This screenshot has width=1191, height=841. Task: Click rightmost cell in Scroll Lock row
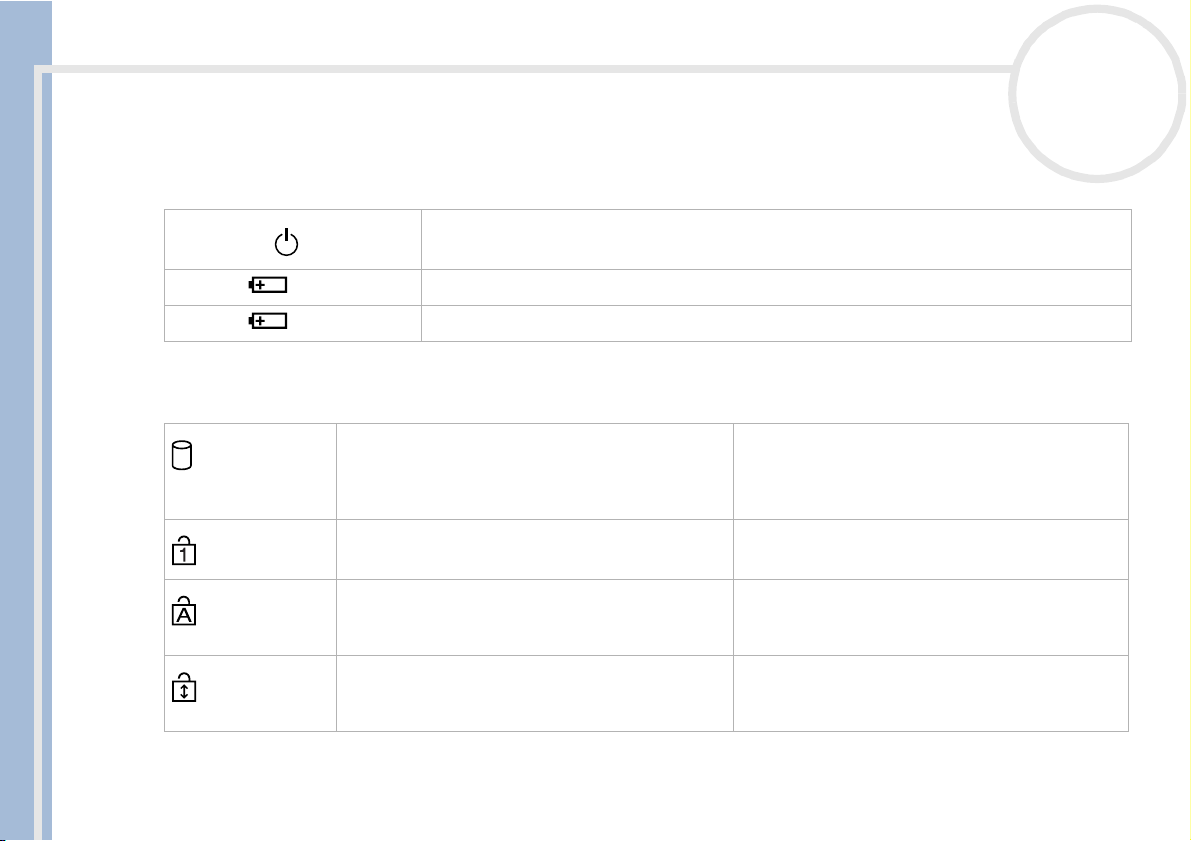(931, 694)
